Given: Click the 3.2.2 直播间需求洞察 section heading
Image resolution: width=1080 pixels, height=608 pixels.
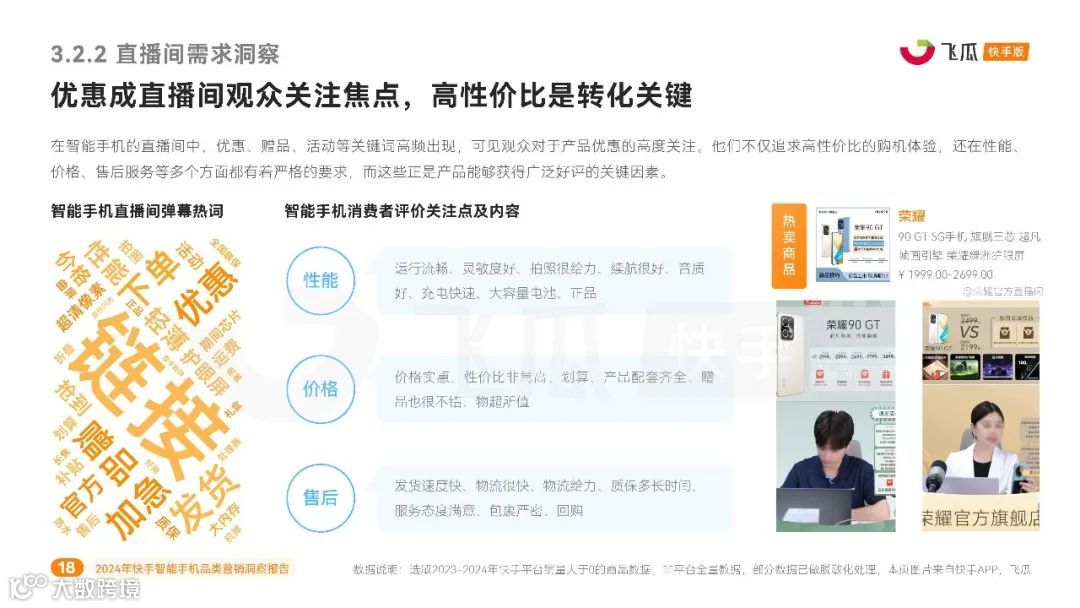Looking at the screenshot, I should coord(165,54).
